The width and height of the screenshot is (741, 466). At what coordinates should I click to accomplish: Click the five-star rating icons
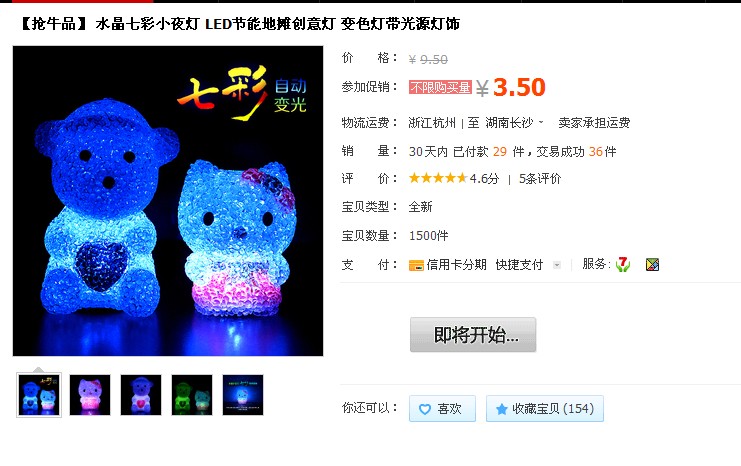(x=438, y=178)
